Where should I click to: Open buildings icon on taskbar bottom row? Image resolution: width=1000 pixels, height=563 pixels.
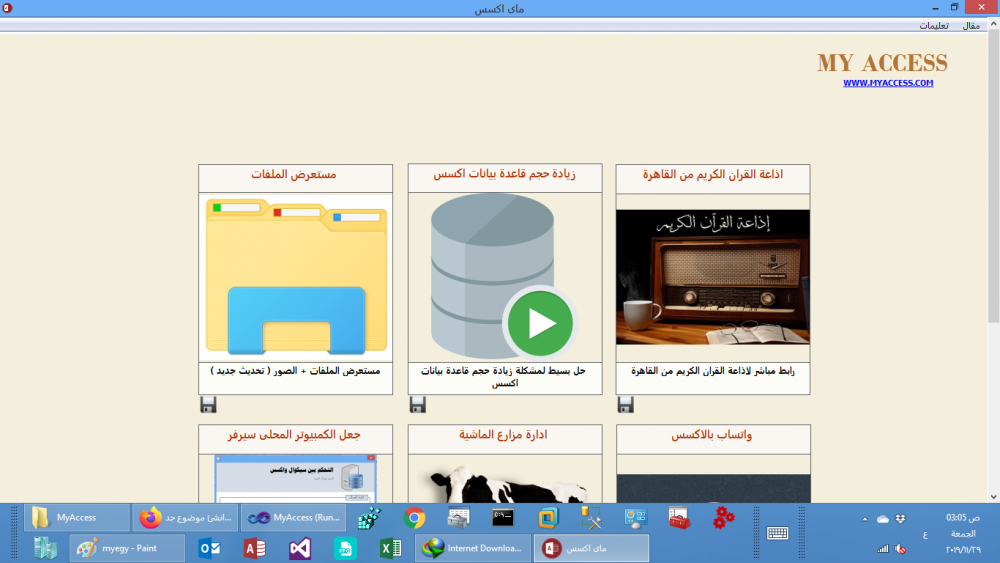coord(45,548)
